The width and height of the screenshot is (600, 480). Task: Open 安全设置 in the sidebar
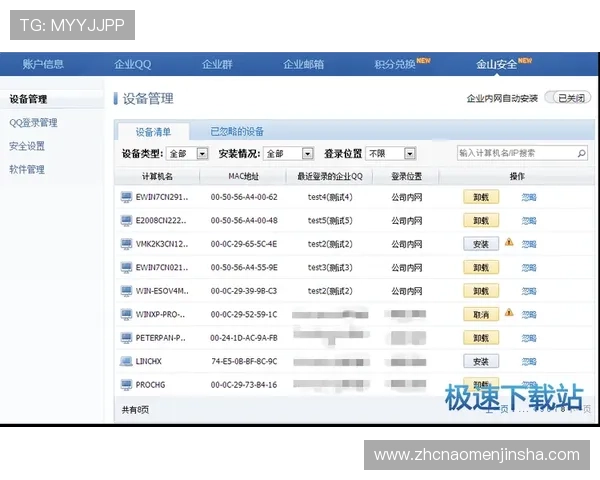[x=27, y=146]
